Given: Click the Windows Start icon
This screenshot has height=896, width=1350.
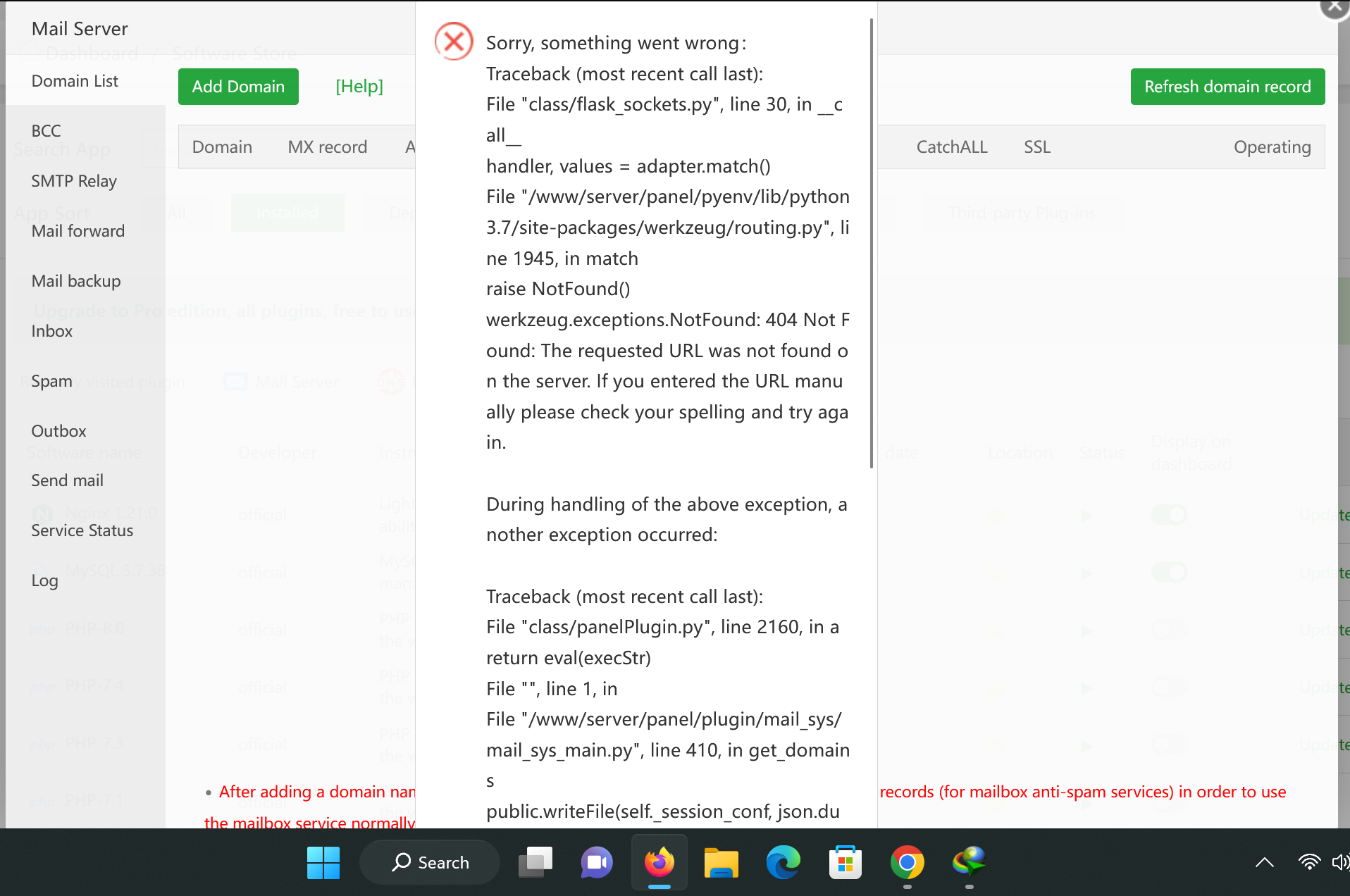Looking at the screenshot, I should 323,862.
